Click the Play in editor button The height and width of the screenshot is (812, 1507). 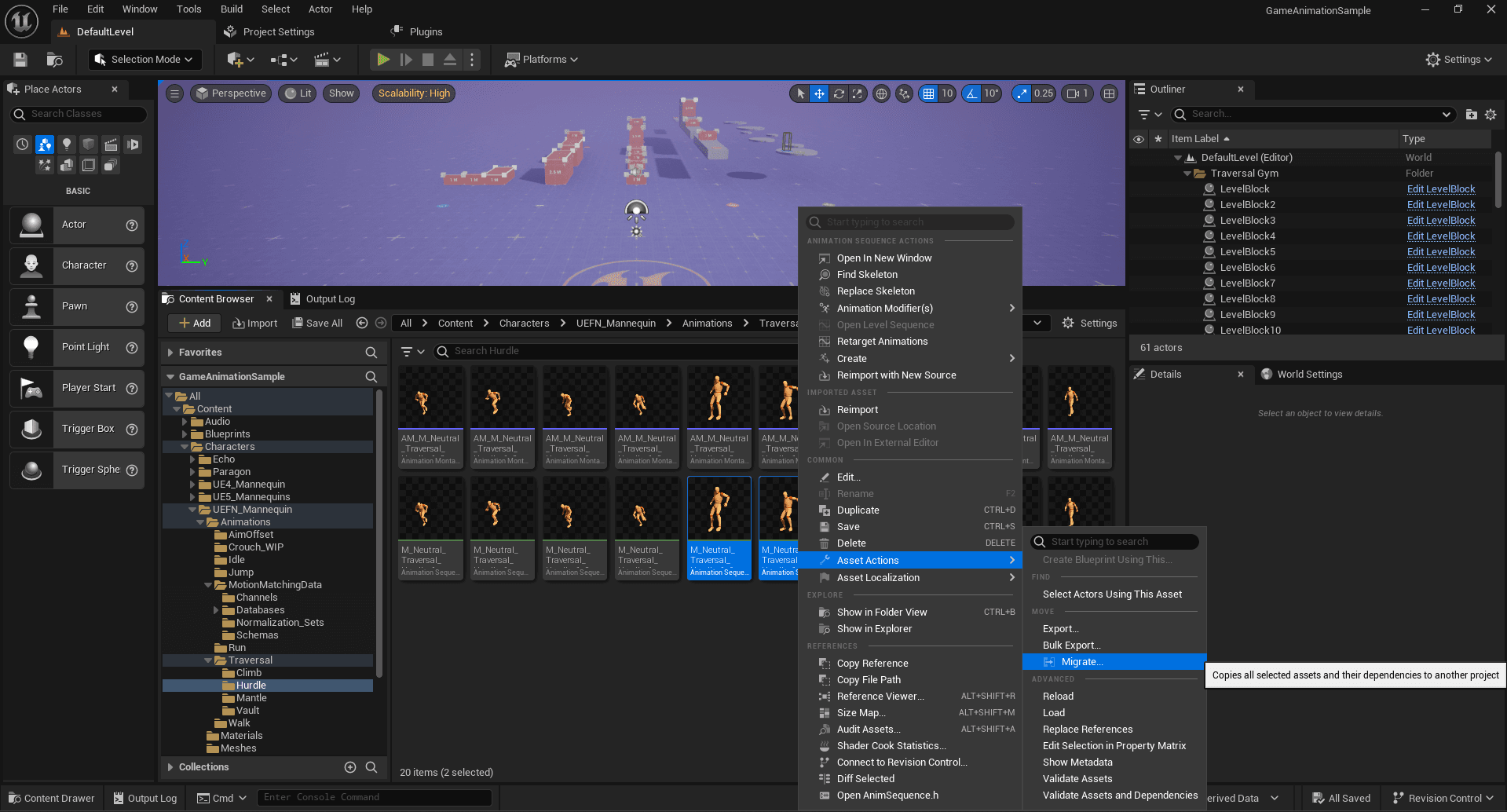383,60
